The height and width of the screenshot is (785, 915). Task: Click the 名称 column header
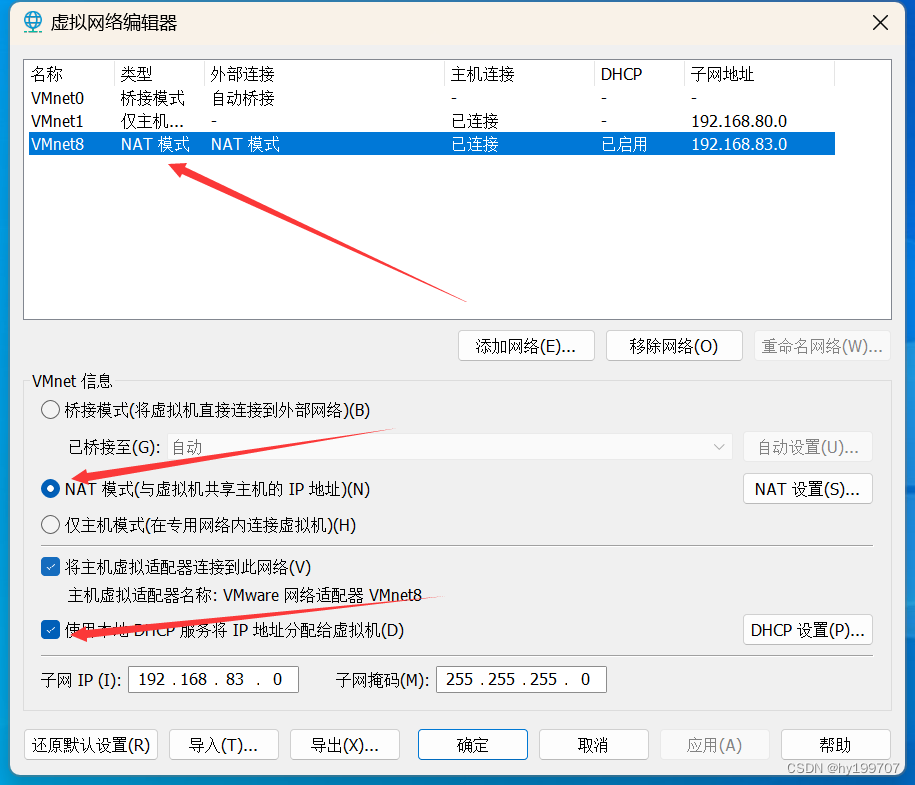click(x=71, y=74)
